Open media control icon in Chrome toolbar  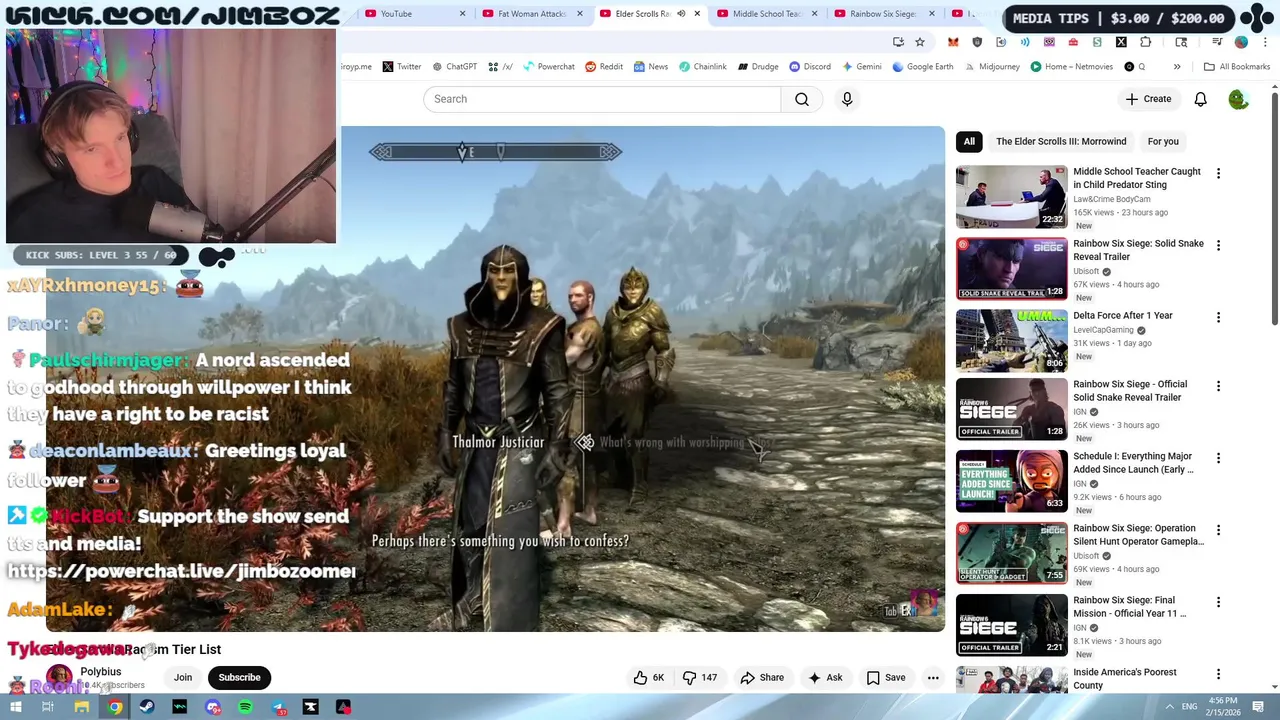[x=1217, y=42]
